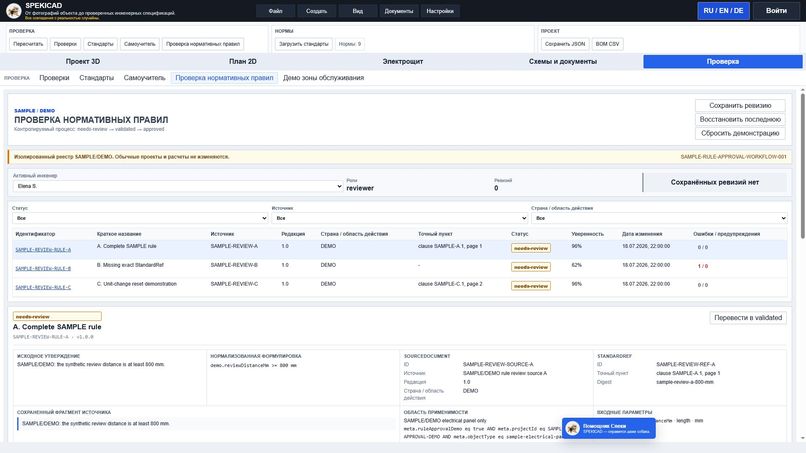Screen dimensions: 806x453
Task: Open SAMPLE-REVIEW-RULE-B link
Action: point(43,268)
